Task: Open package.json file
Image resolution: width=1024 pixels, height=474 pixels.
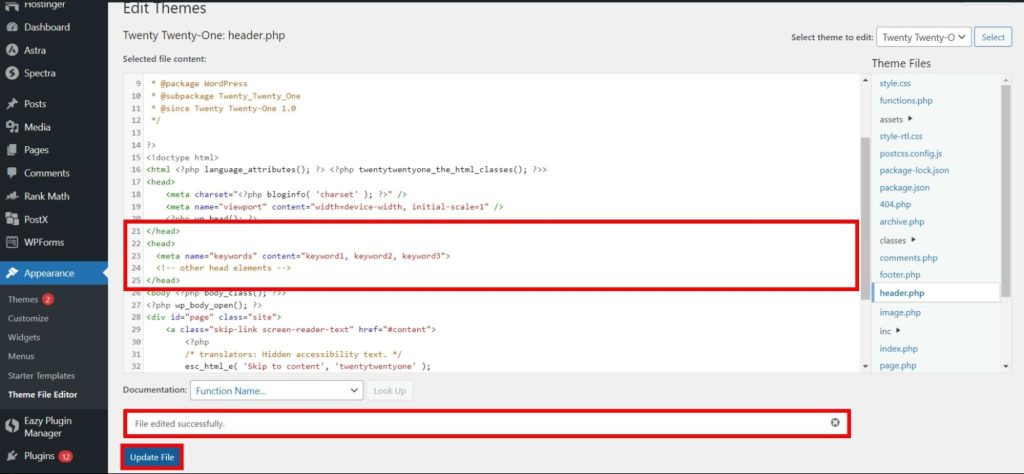Action: click(904, 187)
